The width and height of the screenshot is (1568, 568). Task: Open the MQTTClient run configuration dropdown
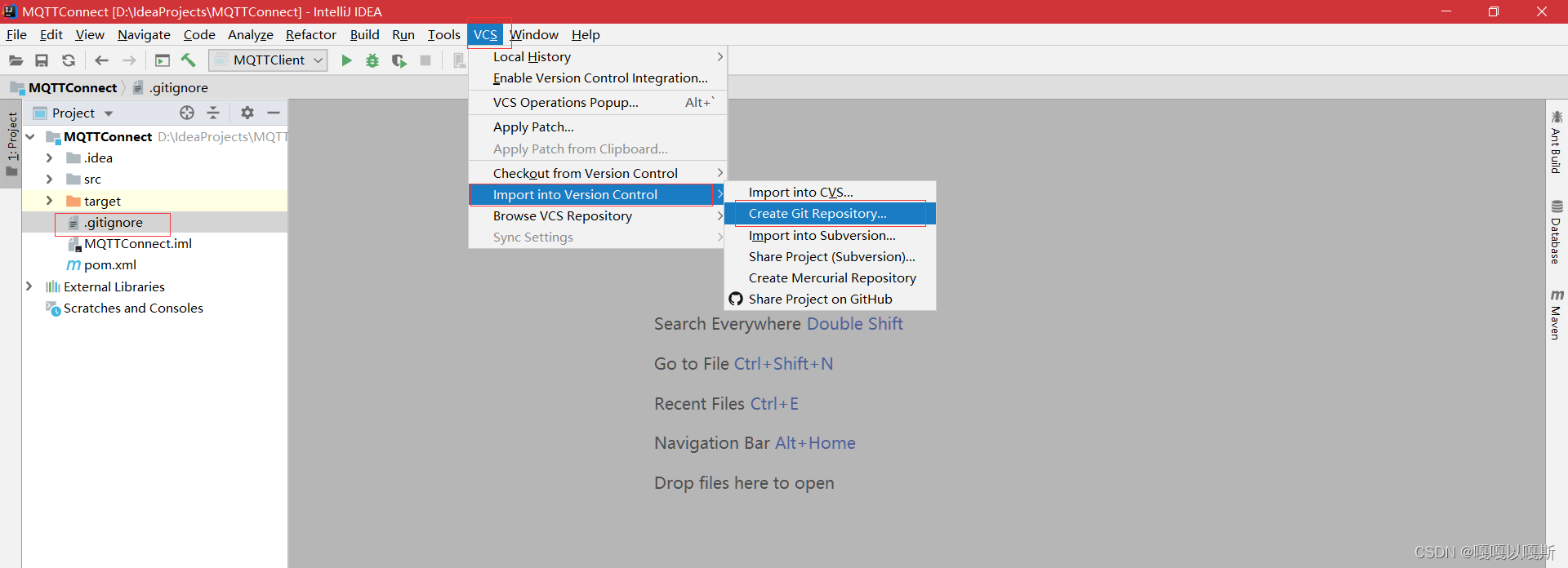[x=268, y=60]
